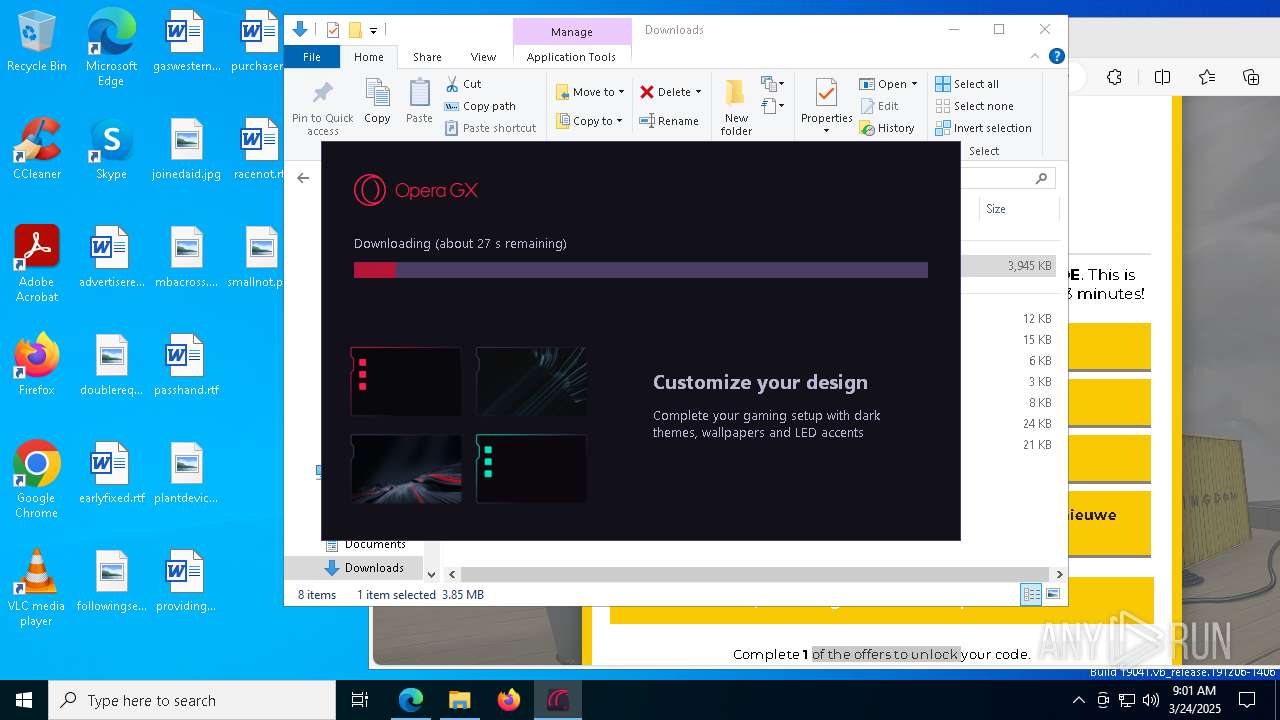Switch to Home ribbon tab

[368, 57]
